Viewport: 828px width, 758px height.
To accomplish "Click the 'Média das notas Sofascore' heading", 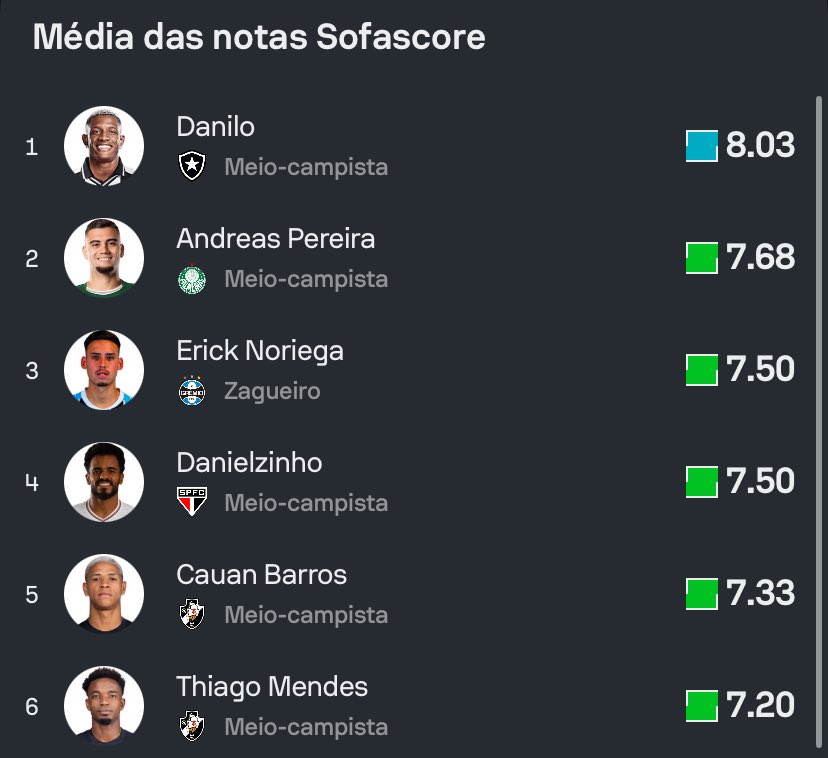I will tap(259, 37).
